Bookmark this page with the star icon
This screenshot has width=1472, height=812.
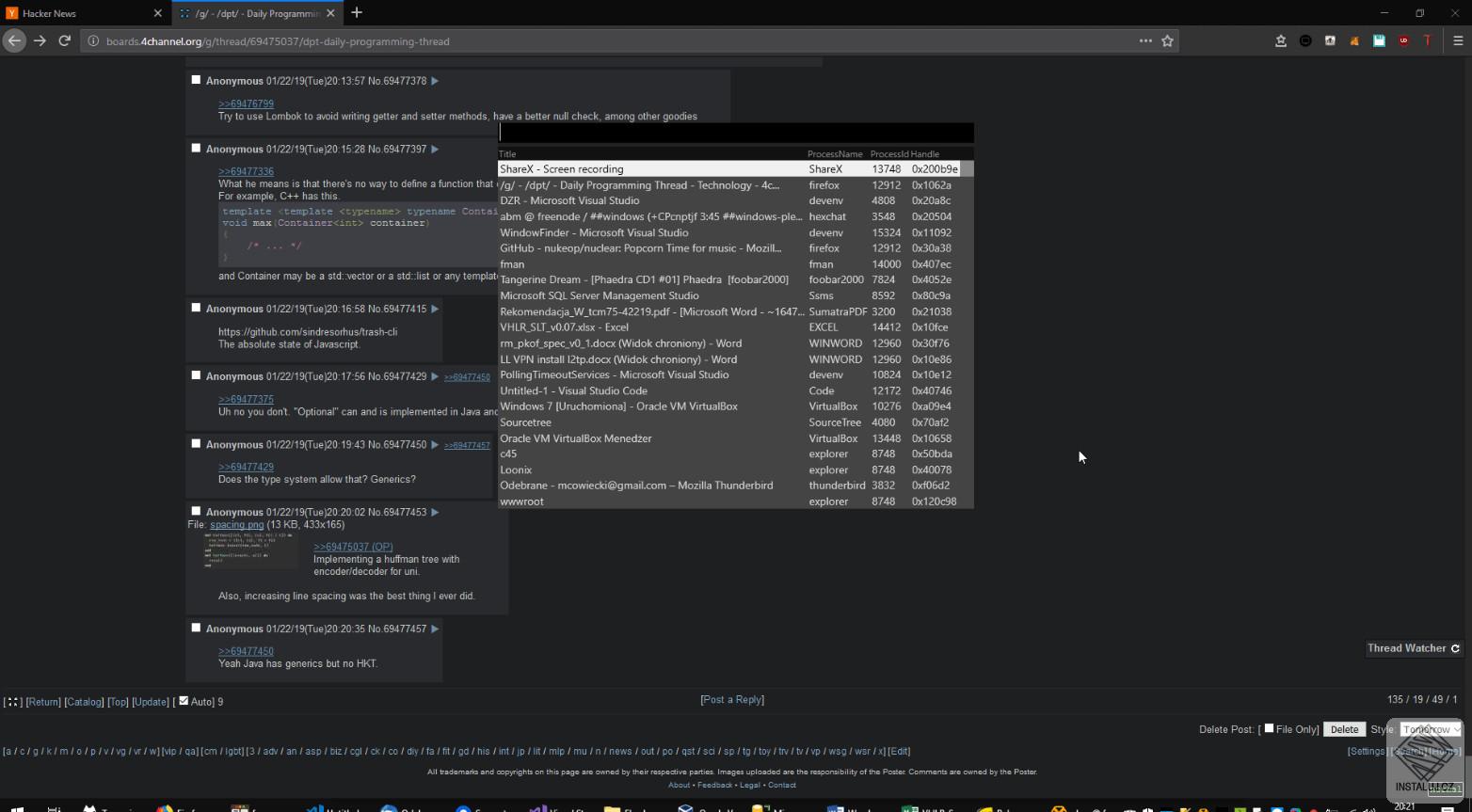1168,41
